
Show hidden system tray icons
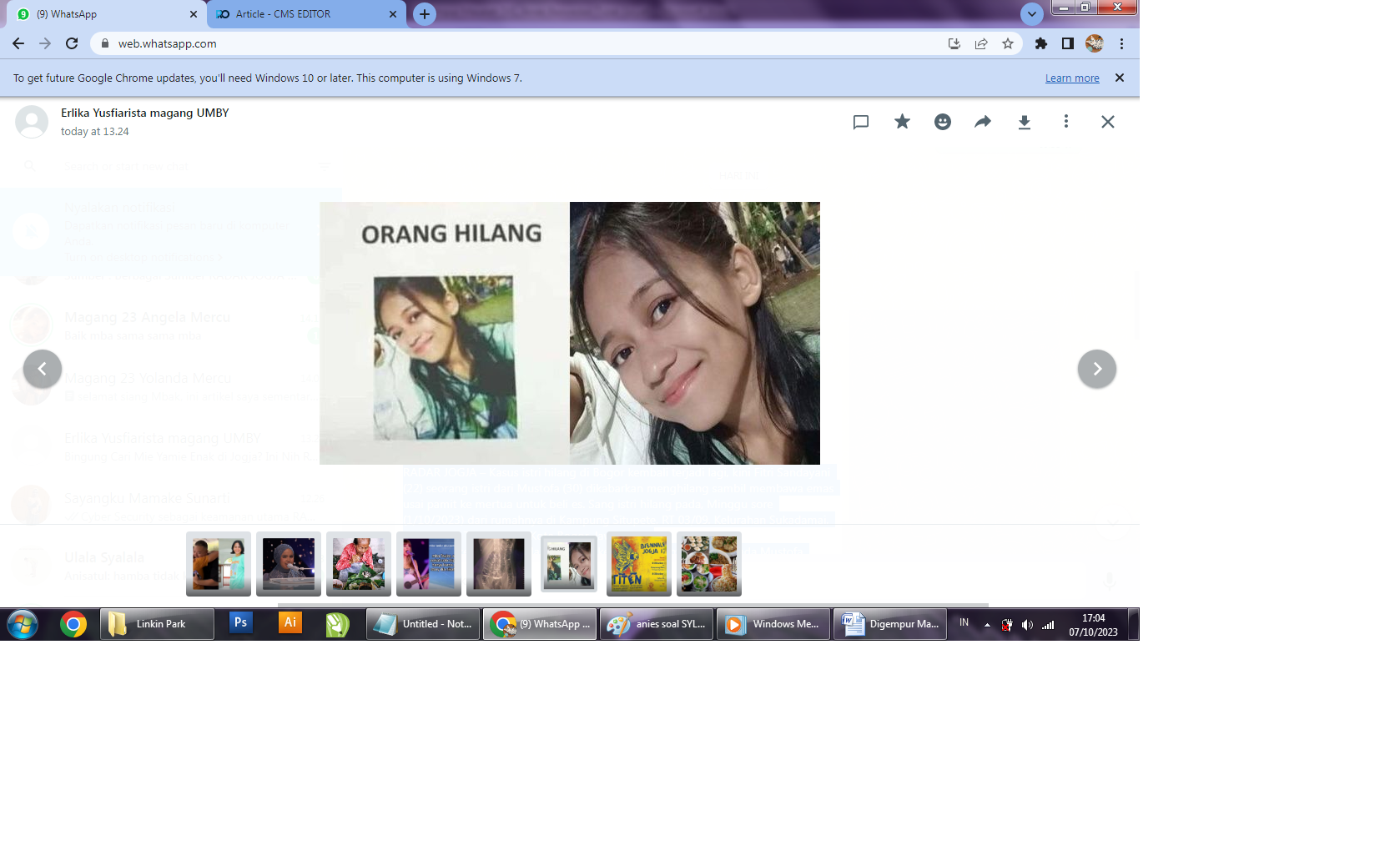(987, 624)
